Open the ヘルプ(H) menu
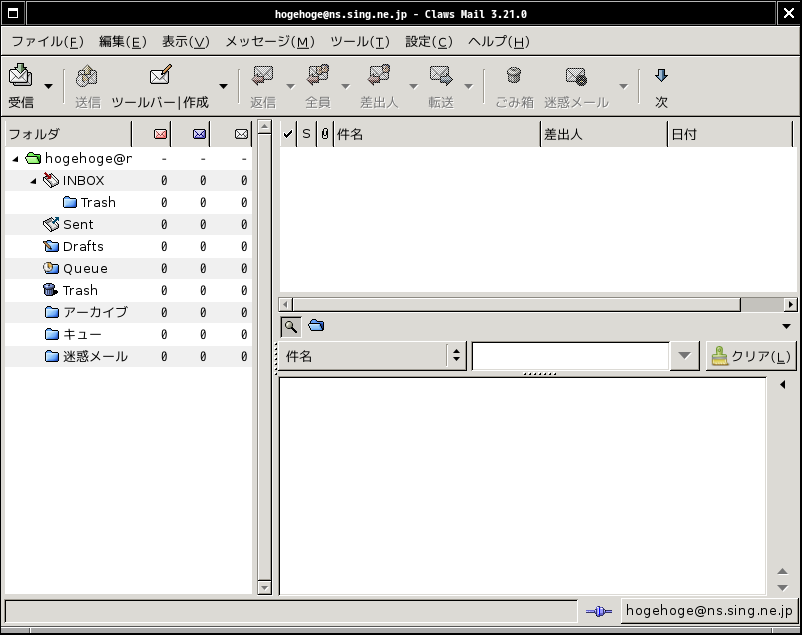 [499, 41]
